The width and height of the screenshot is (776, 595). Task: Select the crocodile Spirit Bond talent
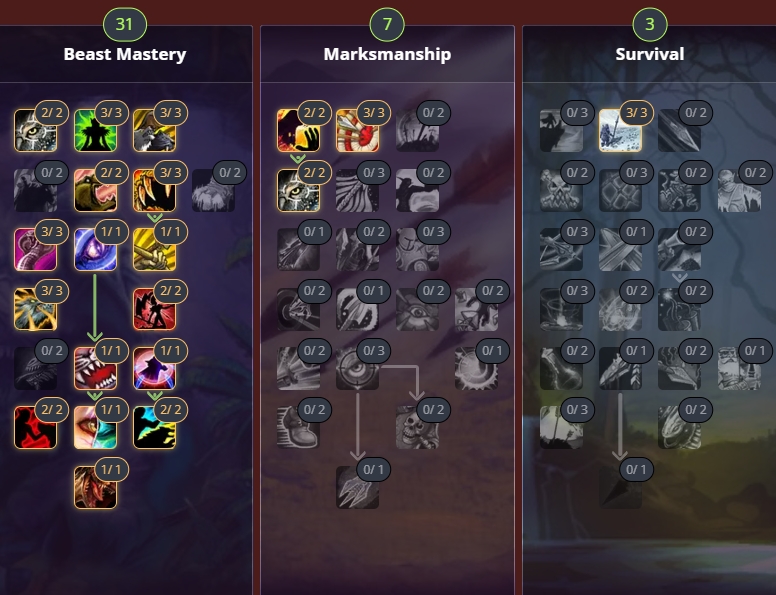click(x=95, y=190)
